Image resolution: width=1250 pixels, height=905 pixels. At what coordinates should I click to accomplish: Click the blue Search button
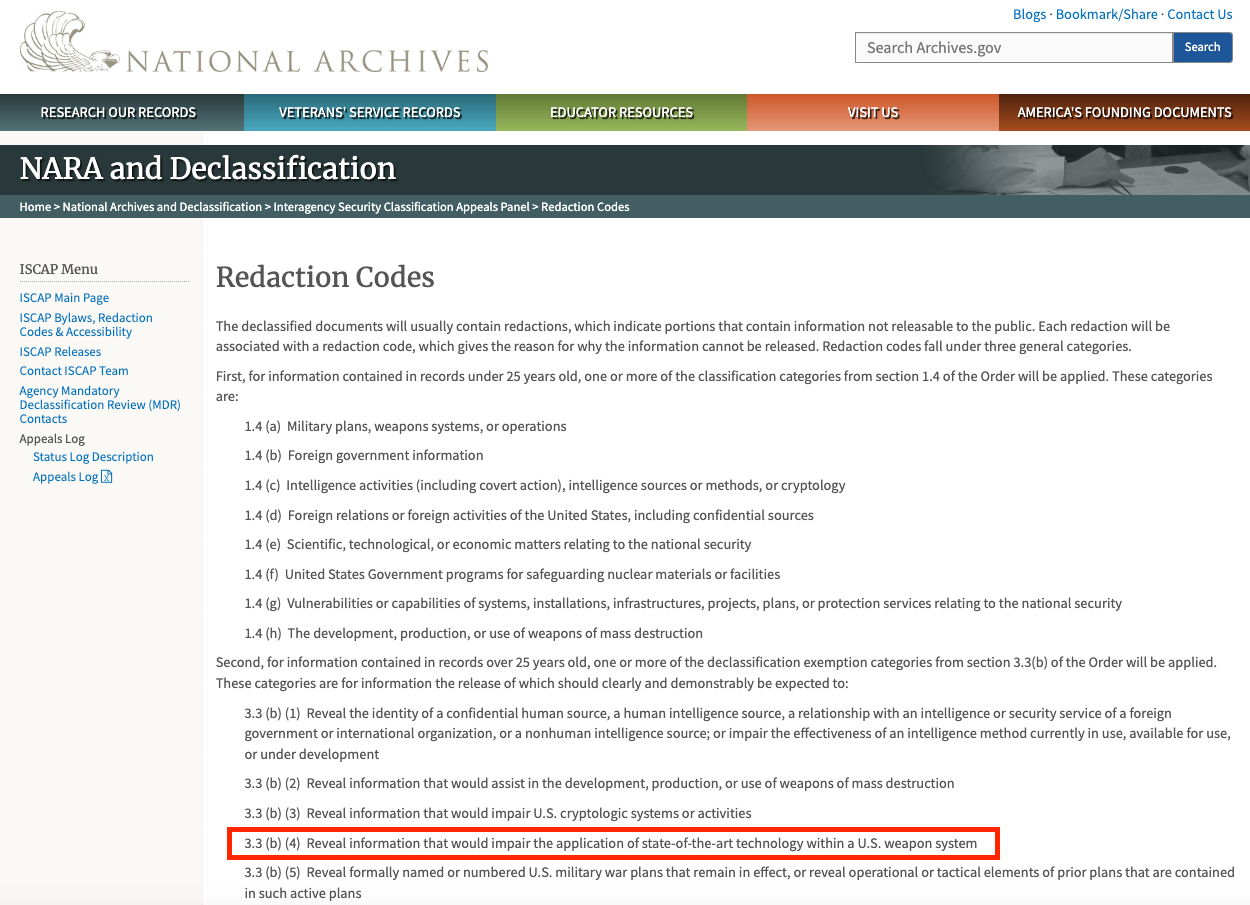click(x=1202, y=47)
